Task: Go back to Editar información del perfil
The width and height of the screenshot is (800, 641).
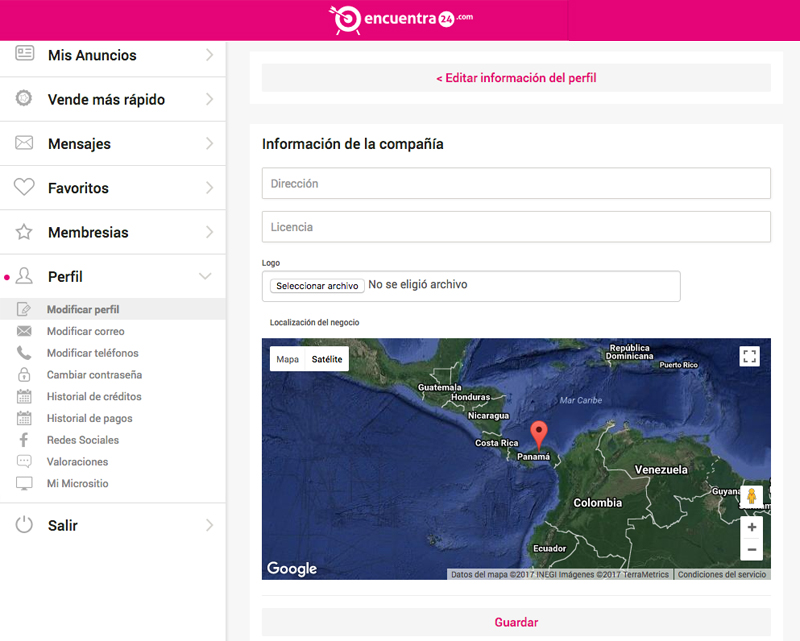Action: point(516,78)
